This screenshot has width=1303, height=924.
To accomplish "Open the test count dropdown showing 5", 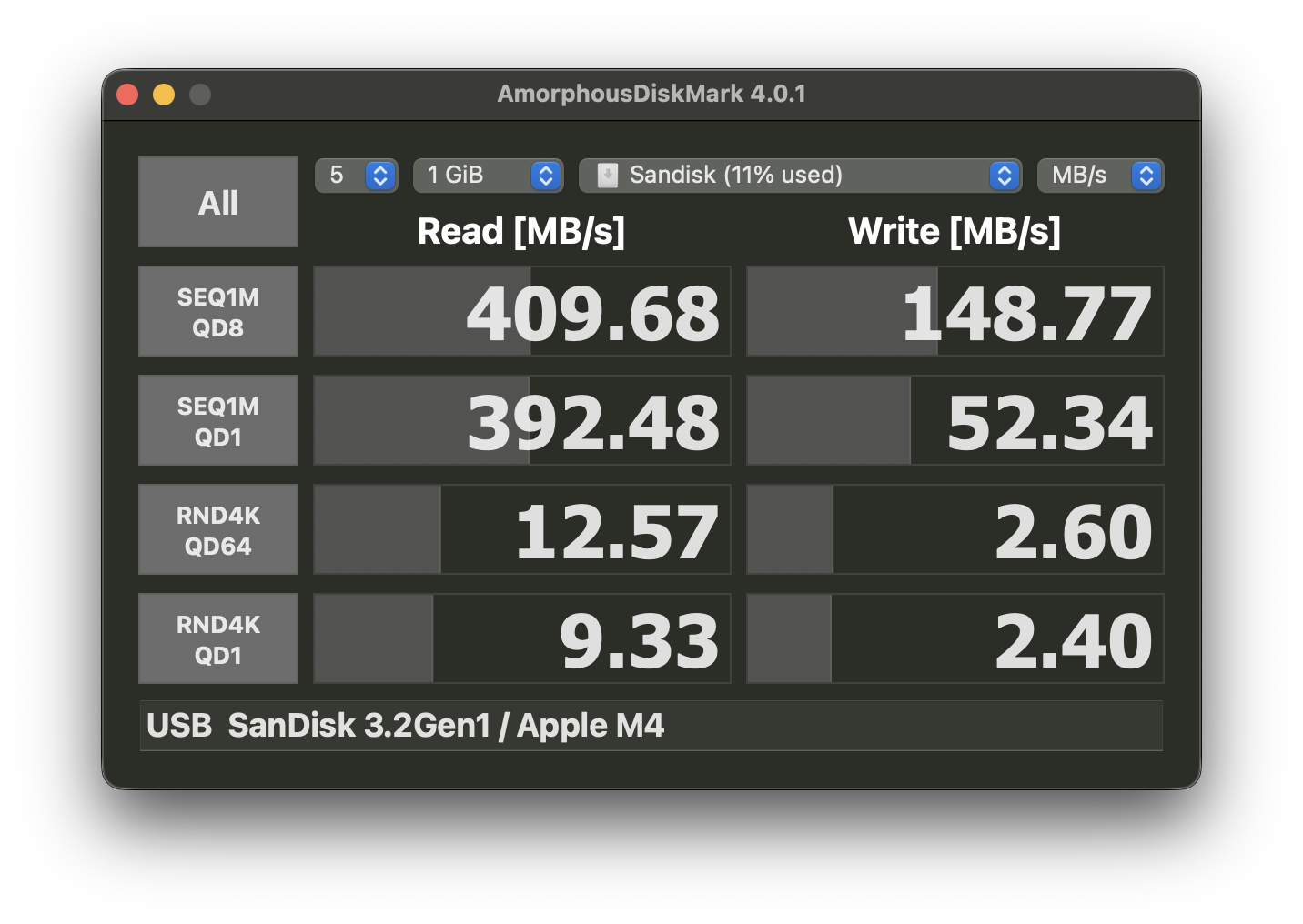I will pos(357,175).
